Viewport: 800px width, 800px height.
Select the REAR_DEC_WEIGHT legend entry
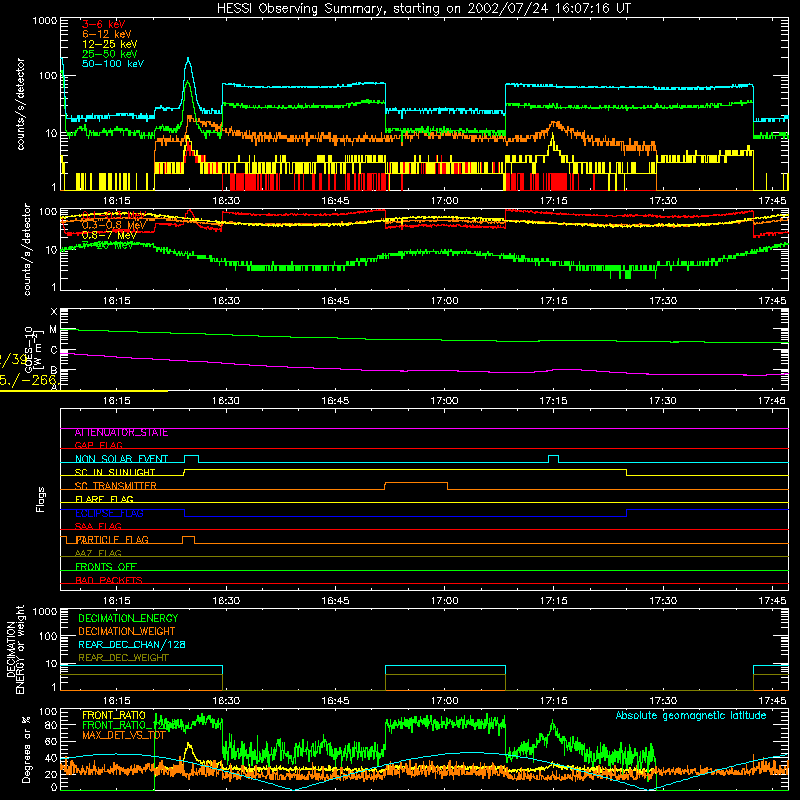123,658
